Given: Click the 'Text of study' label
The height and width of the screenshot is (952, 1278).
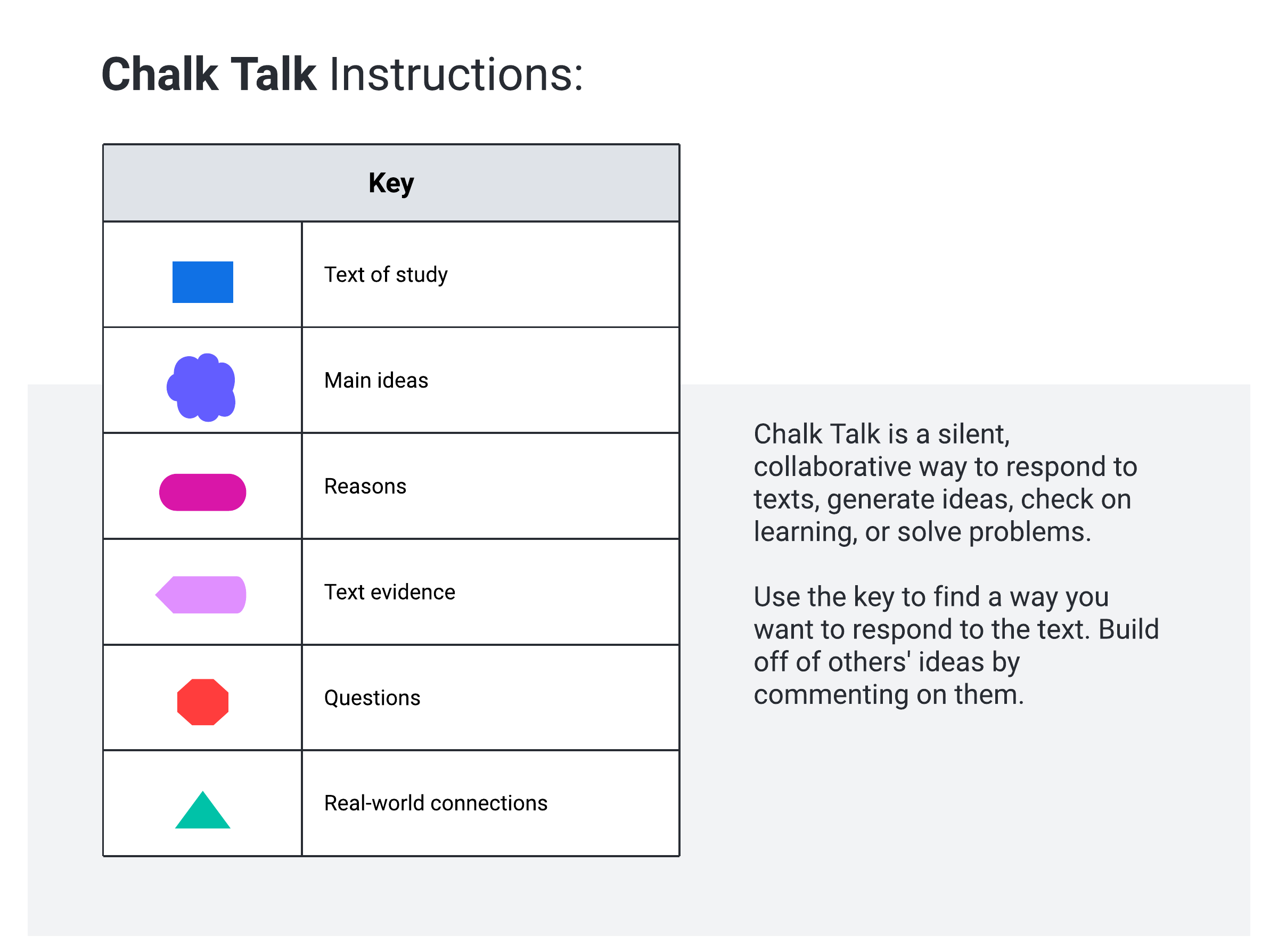Looking at the screenshot, I should coord(386,275).
